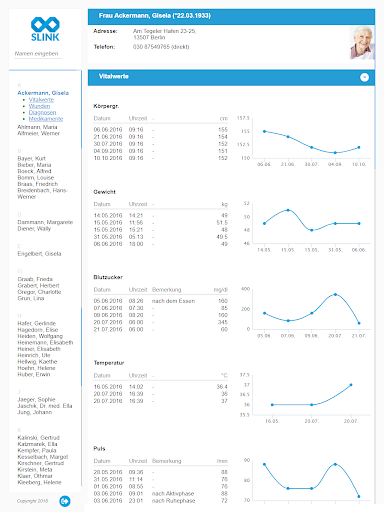384x512 pixels.
Task: Open the Wunden link in sidebar
Action: pyautogui.click(x=39, y=106)
